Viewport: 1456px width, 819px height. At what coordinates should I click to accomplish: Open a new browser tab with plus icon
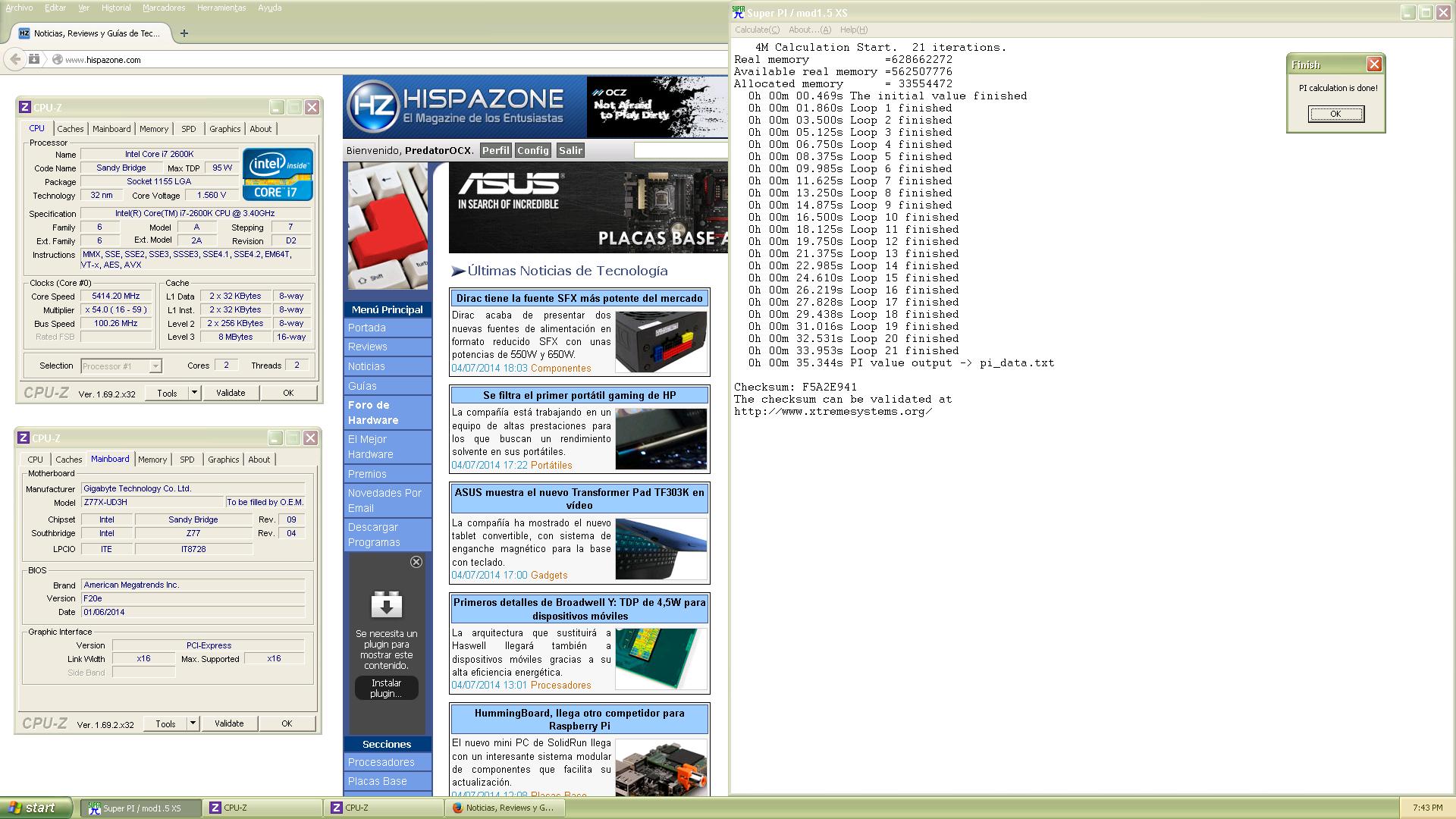point(184,33)
